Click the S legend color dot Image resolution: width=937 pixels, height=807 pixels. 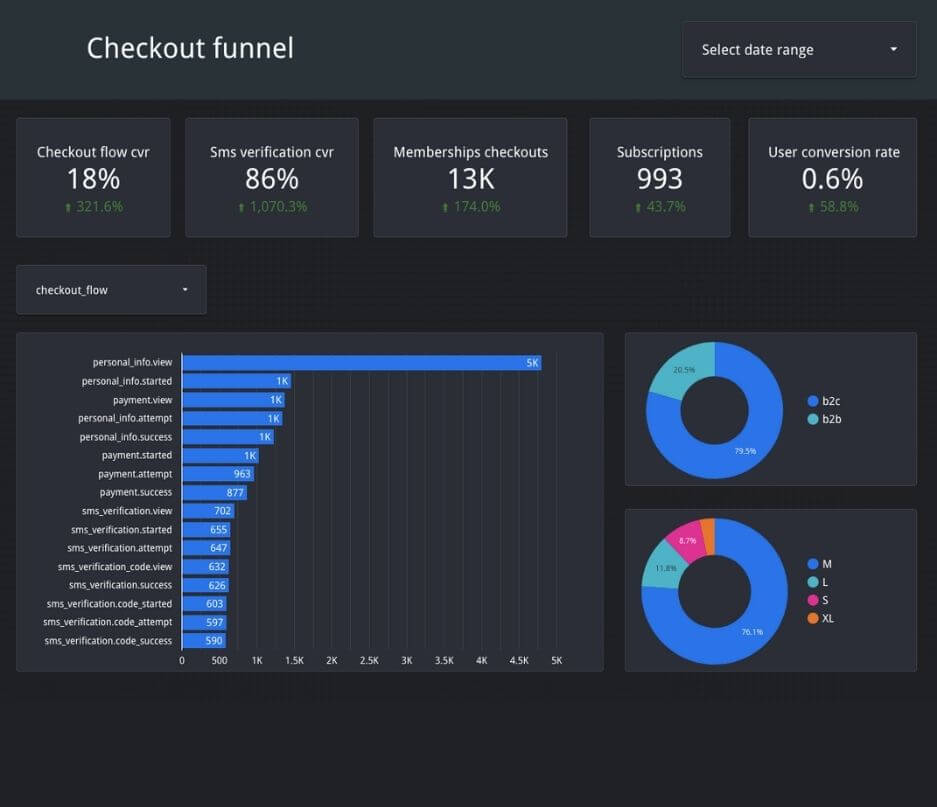tap(813, 600)
